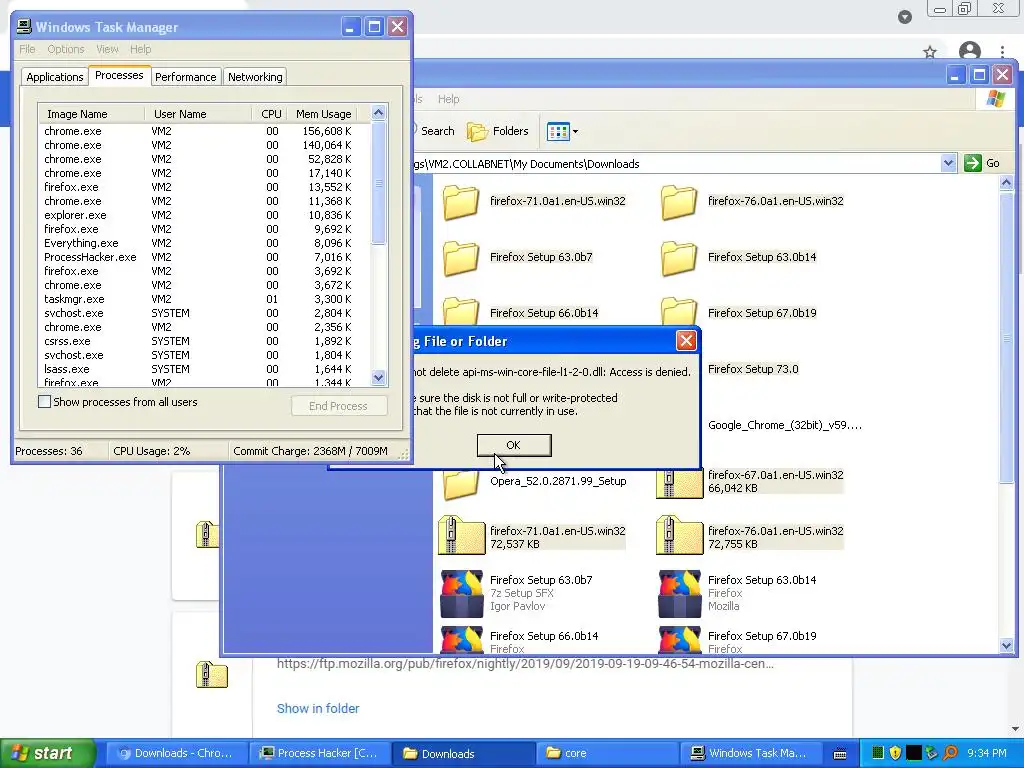Select Firefox Setup 63.0b14 installer icon
1024x768 pixels.
click(679, 594)
